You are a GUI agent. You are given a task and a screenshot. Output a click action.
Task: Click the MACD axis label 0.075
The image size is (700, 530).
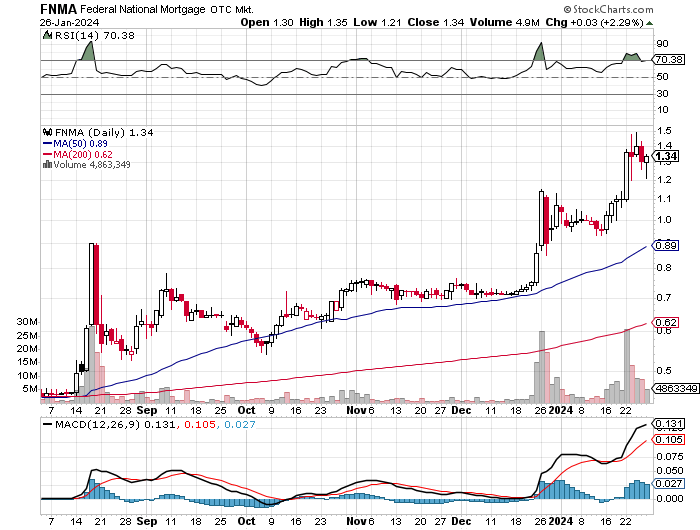[670, 457]
